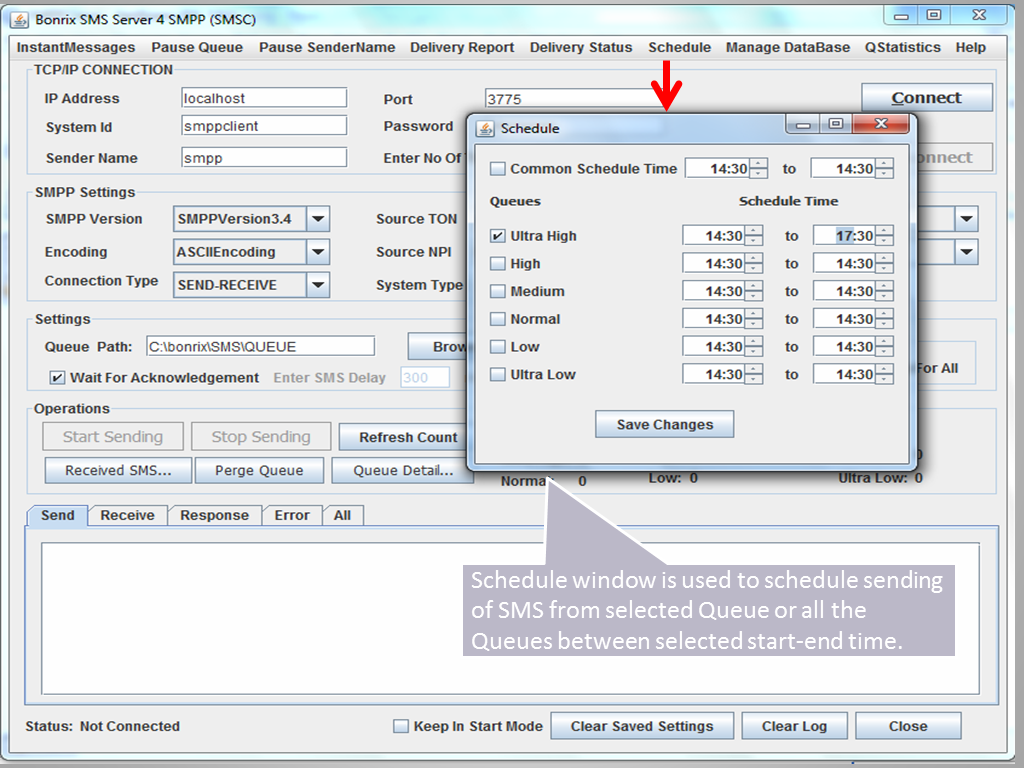Viewport: 1024px width, 768px height.
Task: Click the Queue Detail... button
Action: [403, 470]
